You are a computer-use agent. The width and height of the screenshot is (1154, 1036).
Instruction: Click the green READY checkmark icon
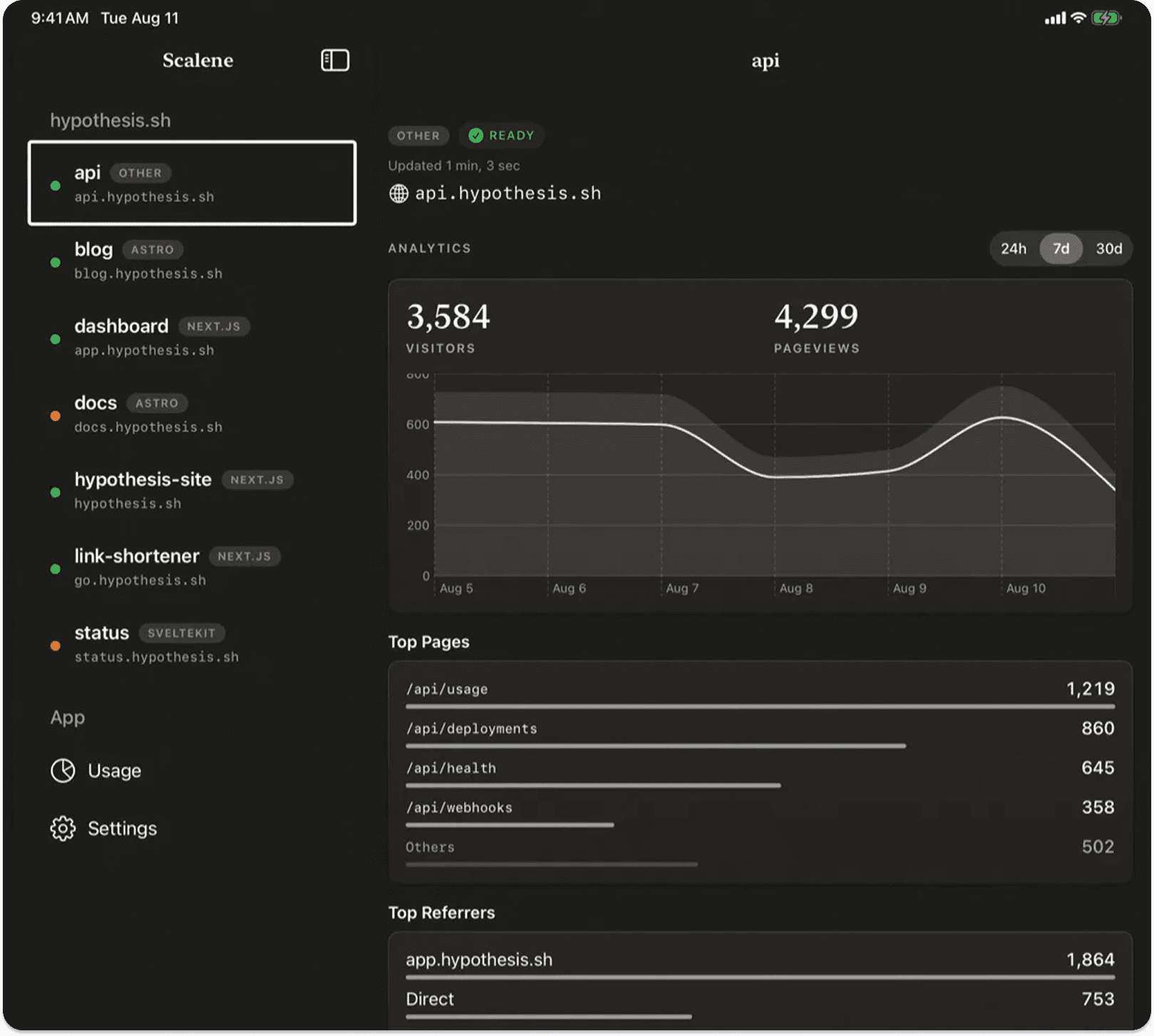point(475,135)
